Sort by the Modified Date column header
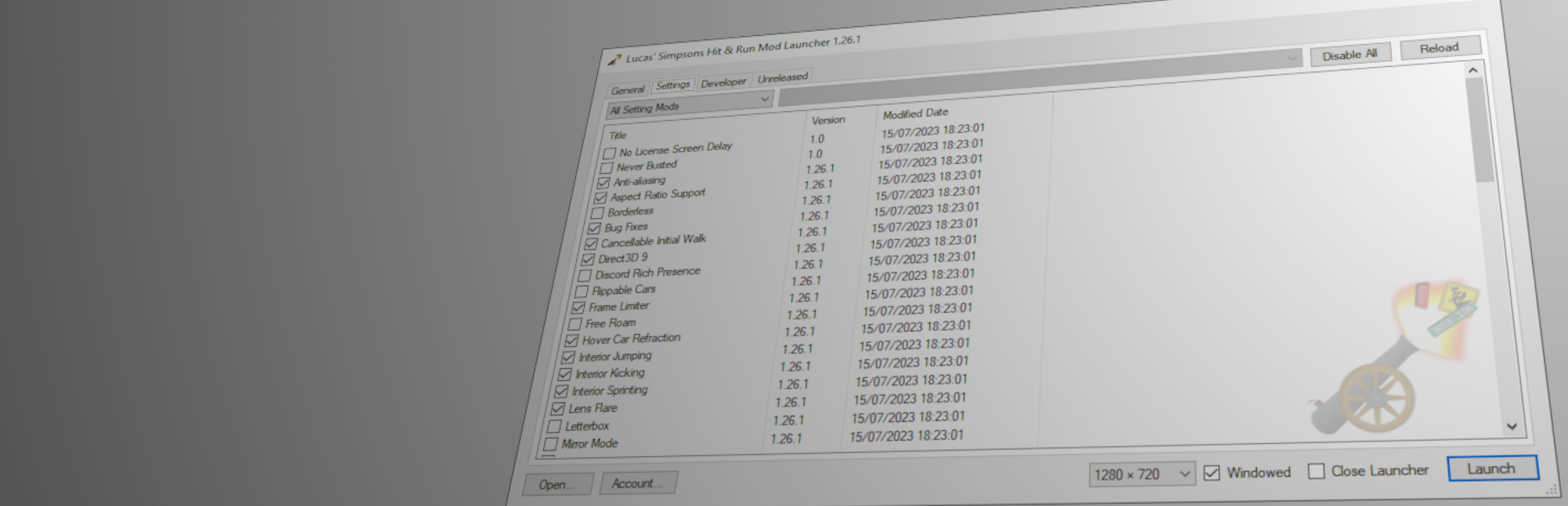The image size is (1568, 506). [x=915, y=113]
